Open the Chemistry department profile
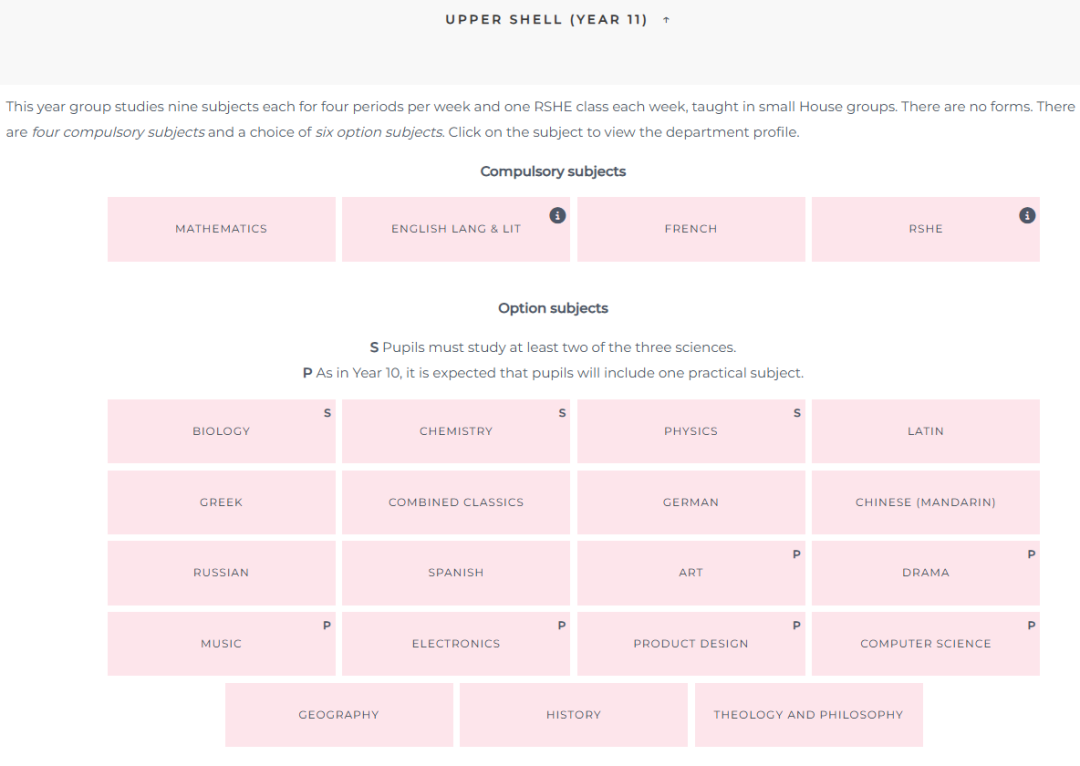Viewport: 1080px width, 766px height. tap(456, 431)
